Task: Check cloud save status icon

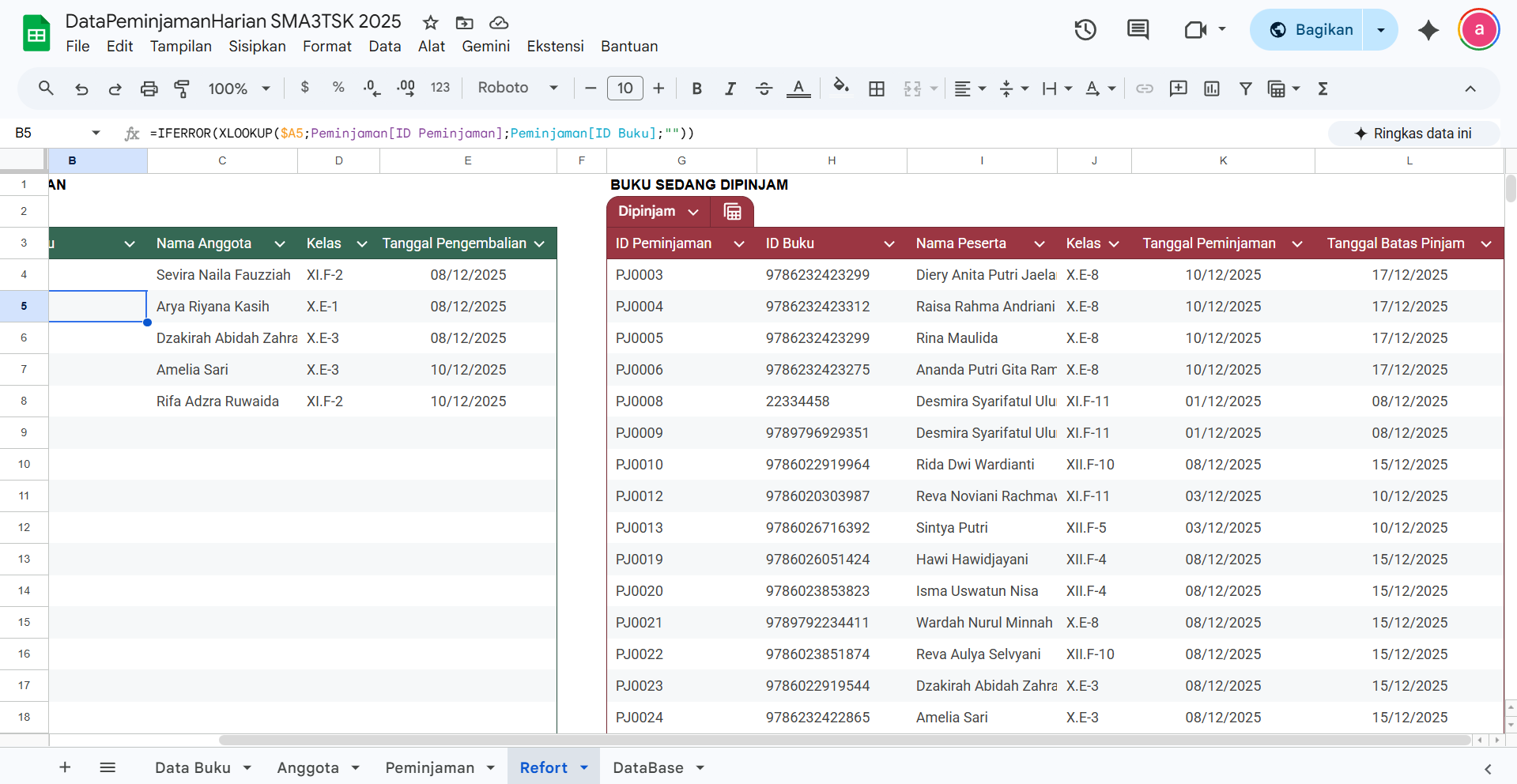Action: pos(499,22)
